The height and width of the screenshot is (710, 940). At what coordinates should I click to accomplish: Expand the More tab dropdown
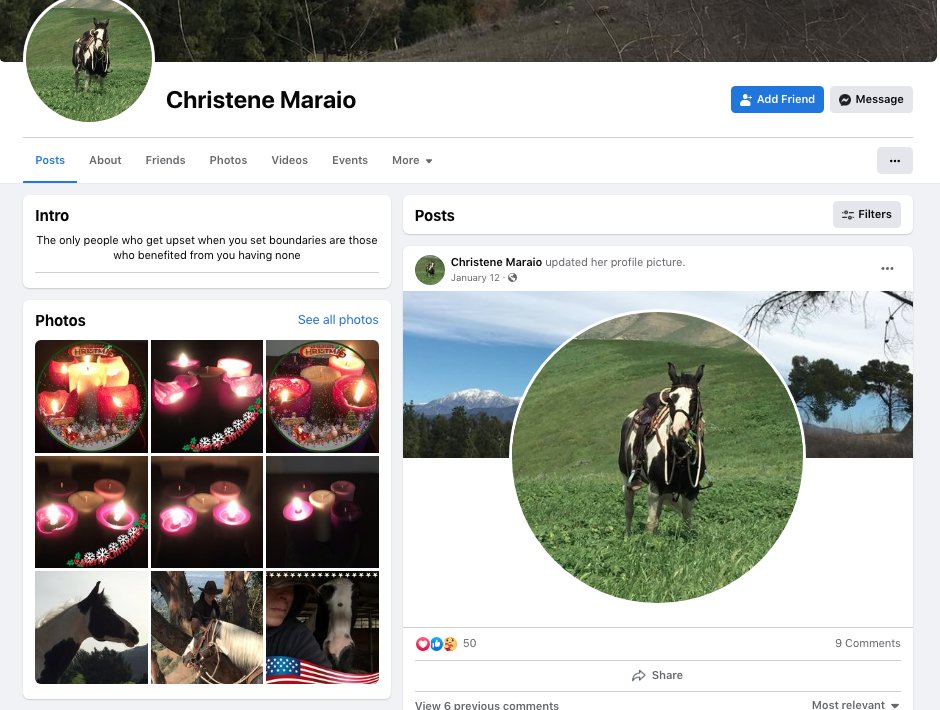[412, 161]
